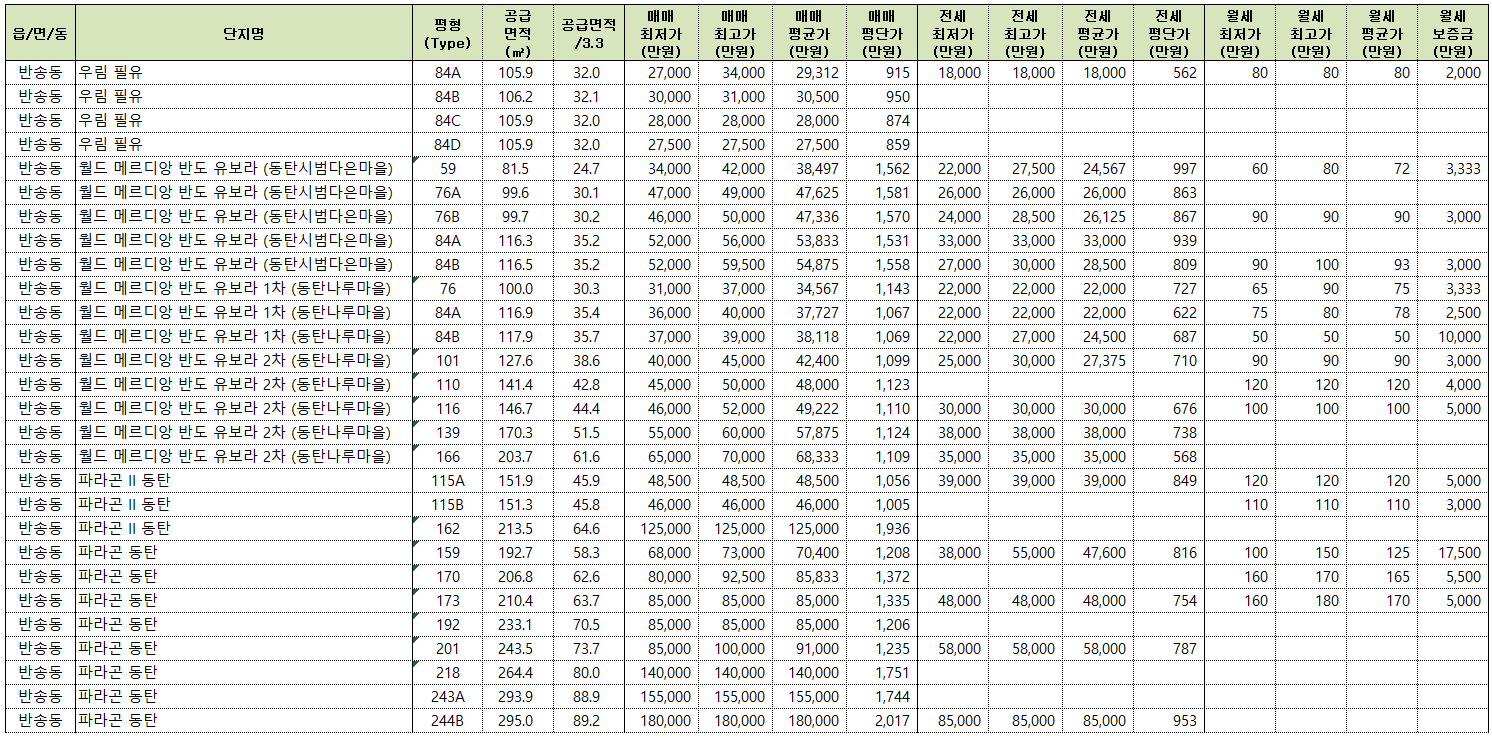Click the cell showing 38,497
The width and height of the screenshot is (1492, 738).
808,169
